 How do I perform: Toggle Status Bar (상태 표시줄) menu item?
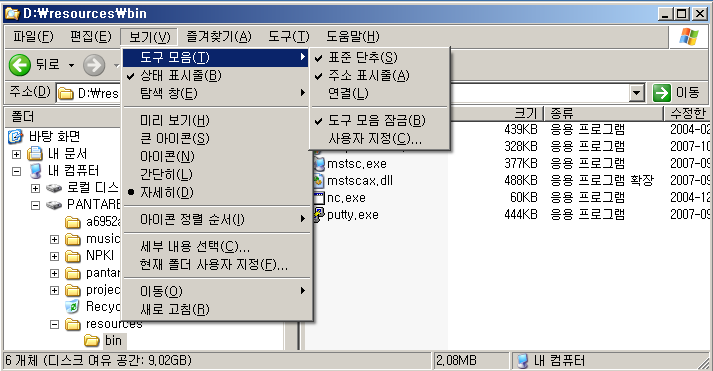click(216, 75)
